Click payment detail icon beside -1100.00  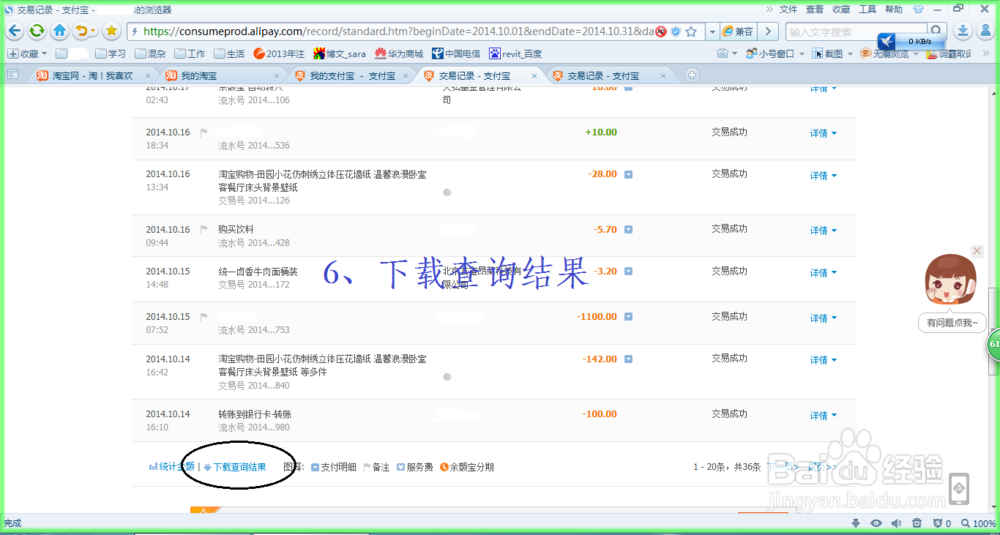pos(628,317)
